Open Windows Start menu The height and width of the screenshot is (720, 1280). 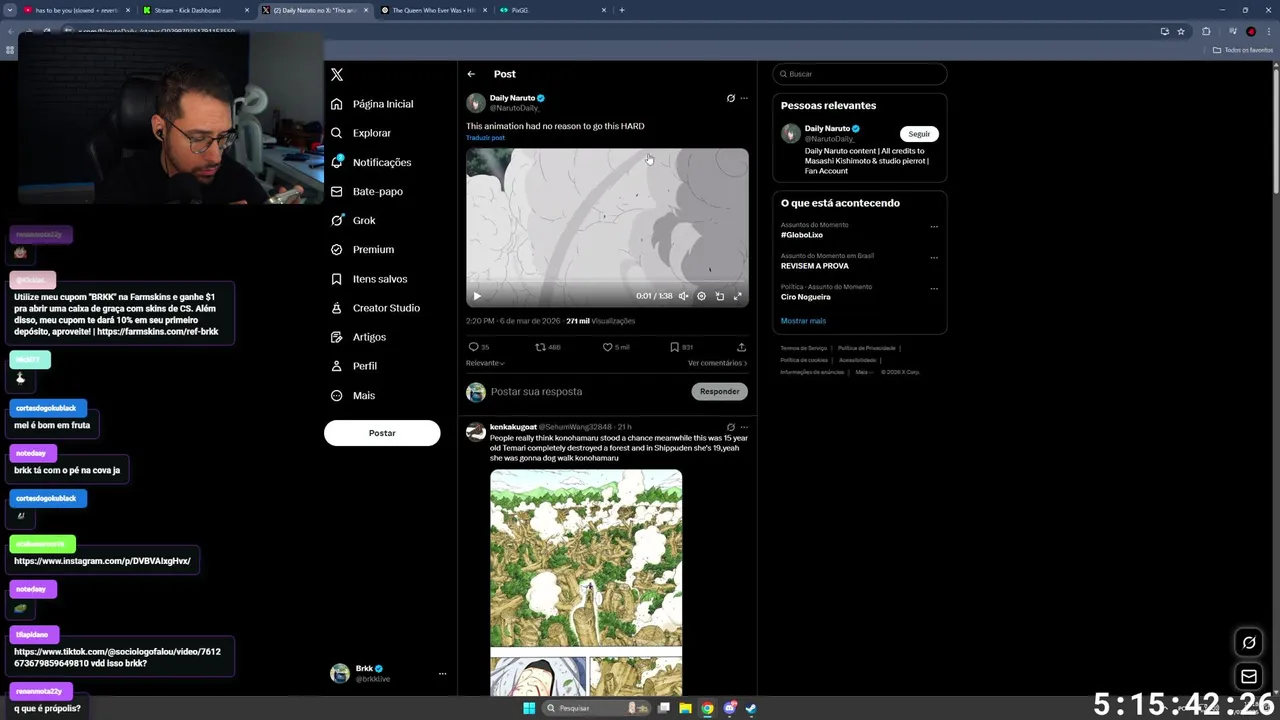529,708
